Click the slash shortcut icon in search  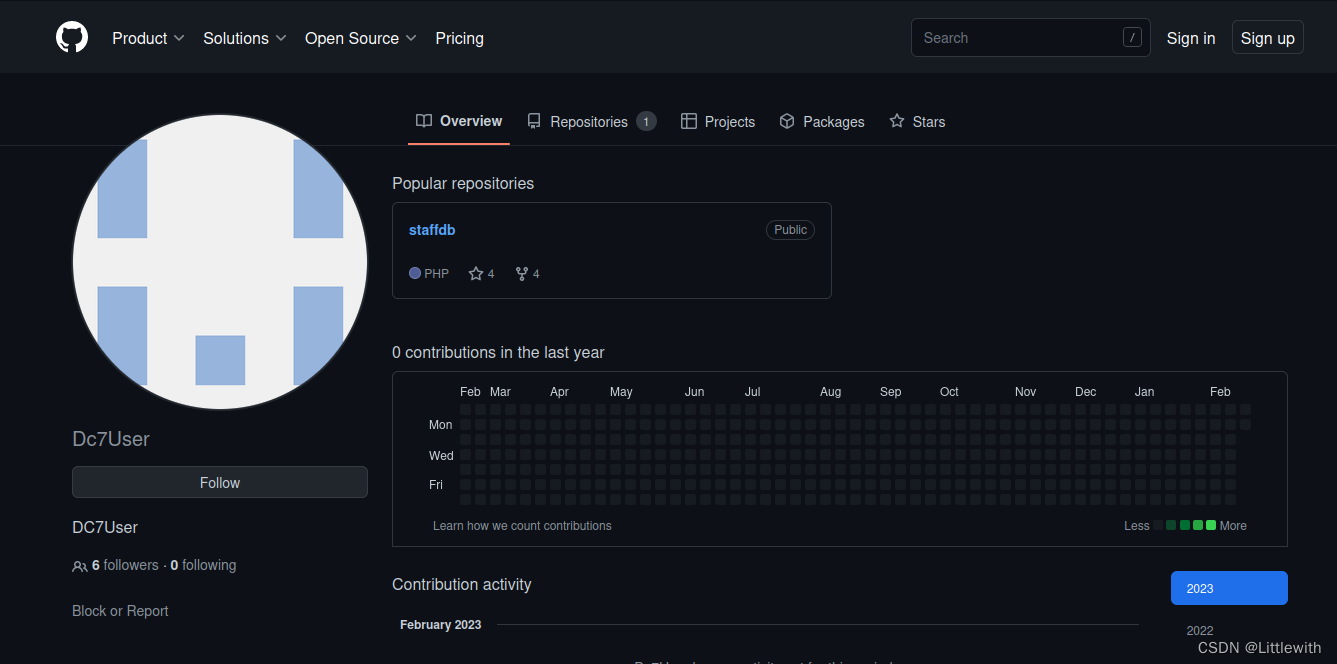1132,38
